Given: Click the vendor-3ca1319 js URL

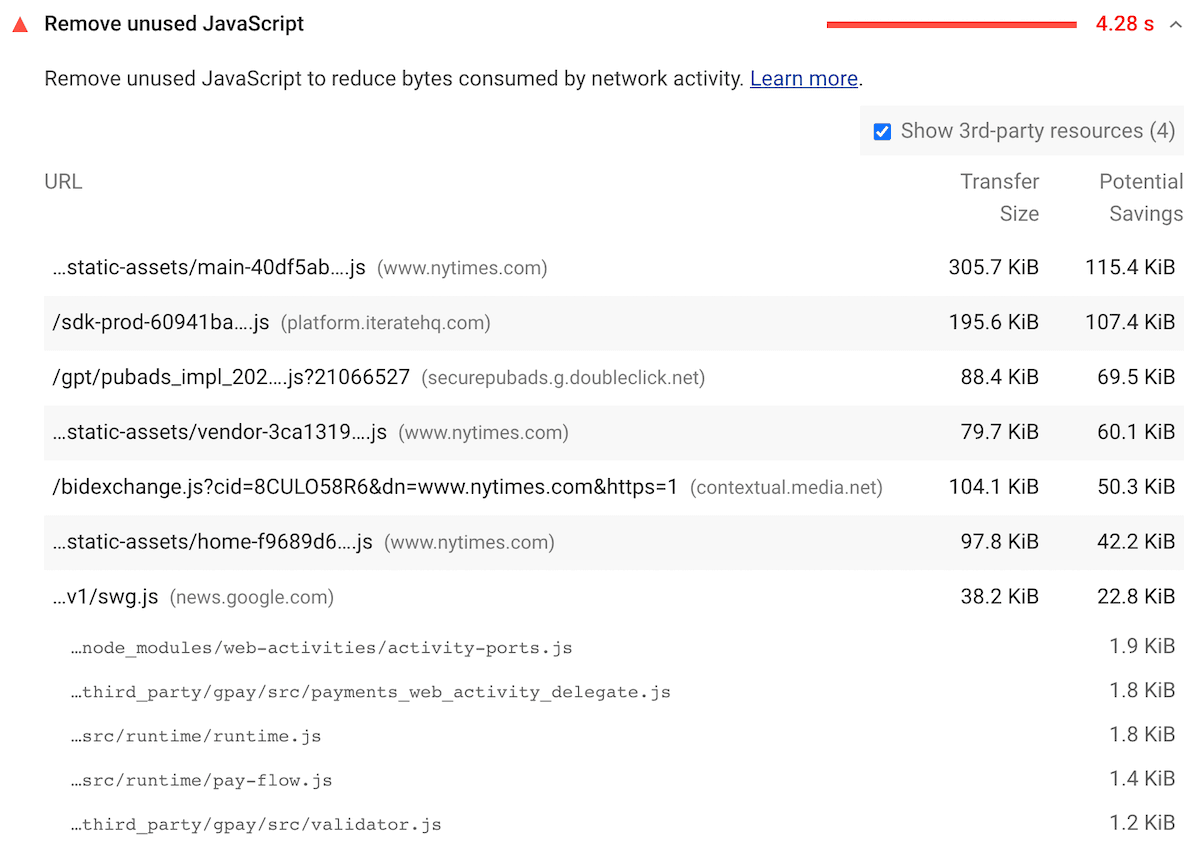Looking at the screenshot, I should coord(219,433).
